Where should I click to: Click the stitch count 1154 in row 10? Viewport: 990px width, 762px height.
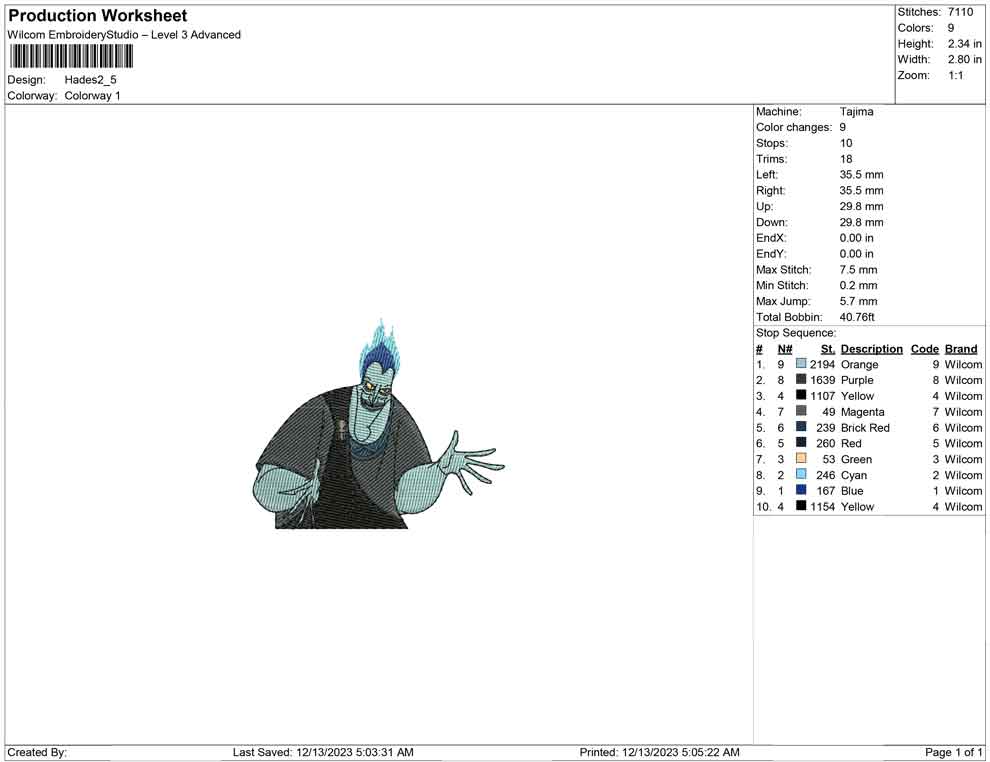click(823, 506)
